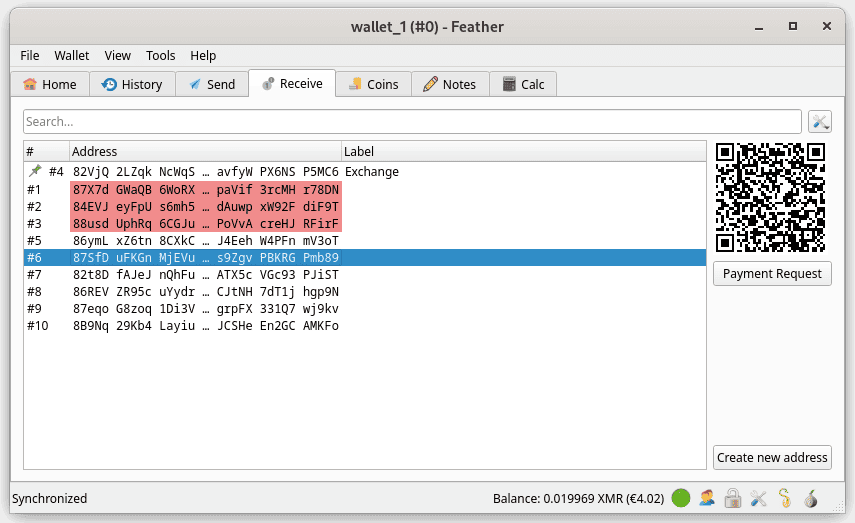Screen dimensions: 855x523
Task: Open the address filter options next to search
Action: (x=820, y=122)
